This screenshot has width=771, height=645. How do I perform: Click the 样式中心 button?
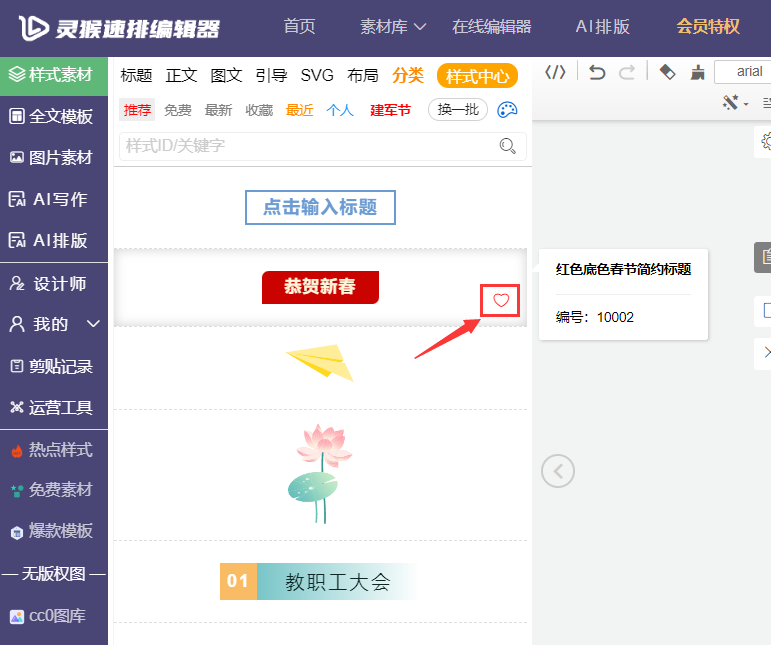click(477, 76)
